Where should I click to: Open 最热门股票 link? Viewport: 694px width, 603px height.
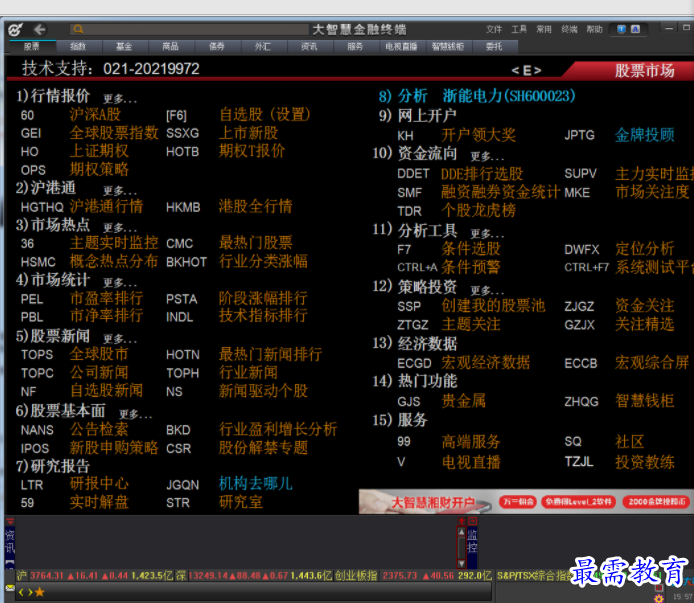click(x=256, y=243)
